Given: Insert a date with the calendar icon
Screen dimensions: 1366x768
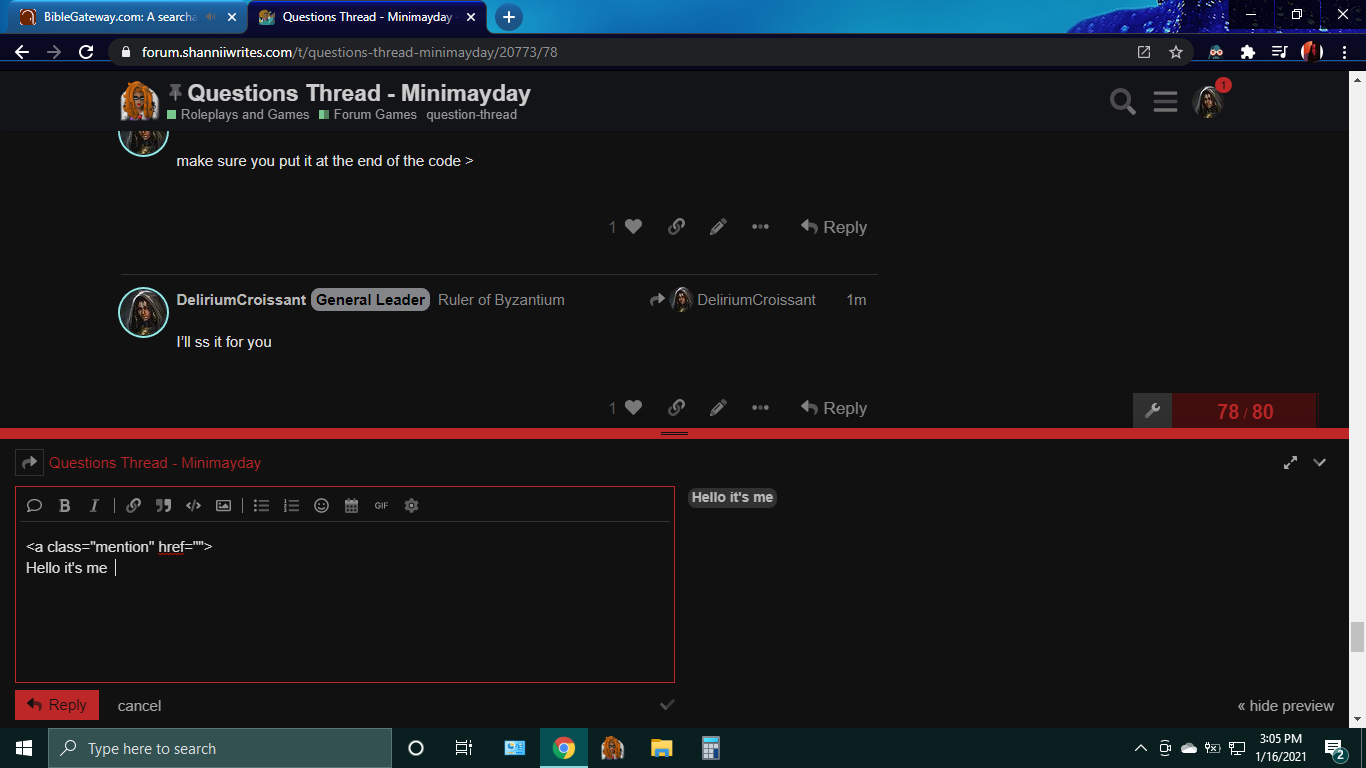Looking at the screenshot, I should 351,506.
